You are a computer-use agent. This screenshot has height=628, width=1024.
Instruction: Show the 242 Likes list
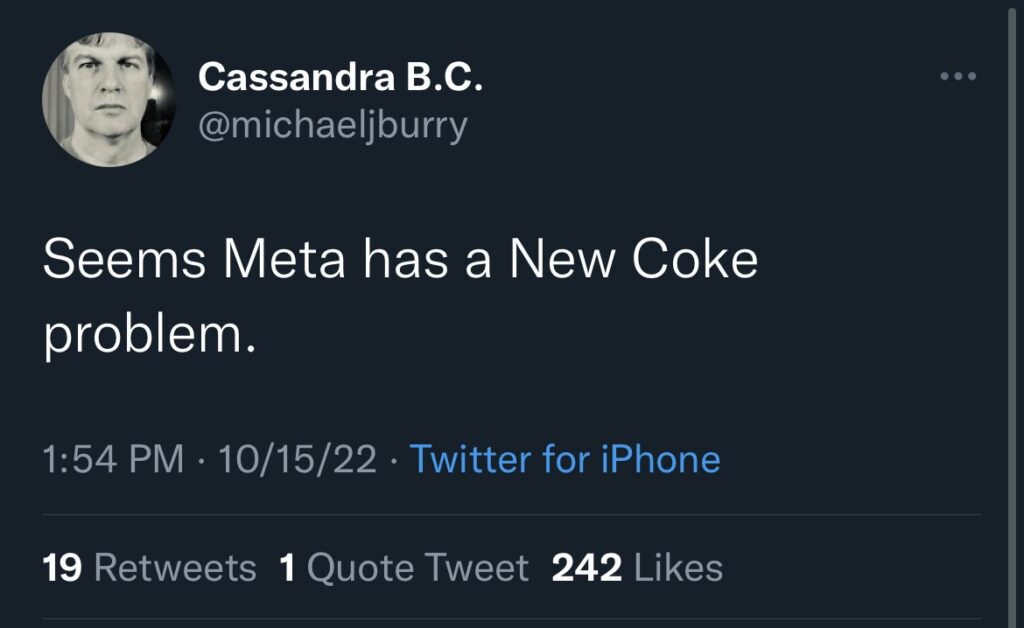tap(637, 568)
